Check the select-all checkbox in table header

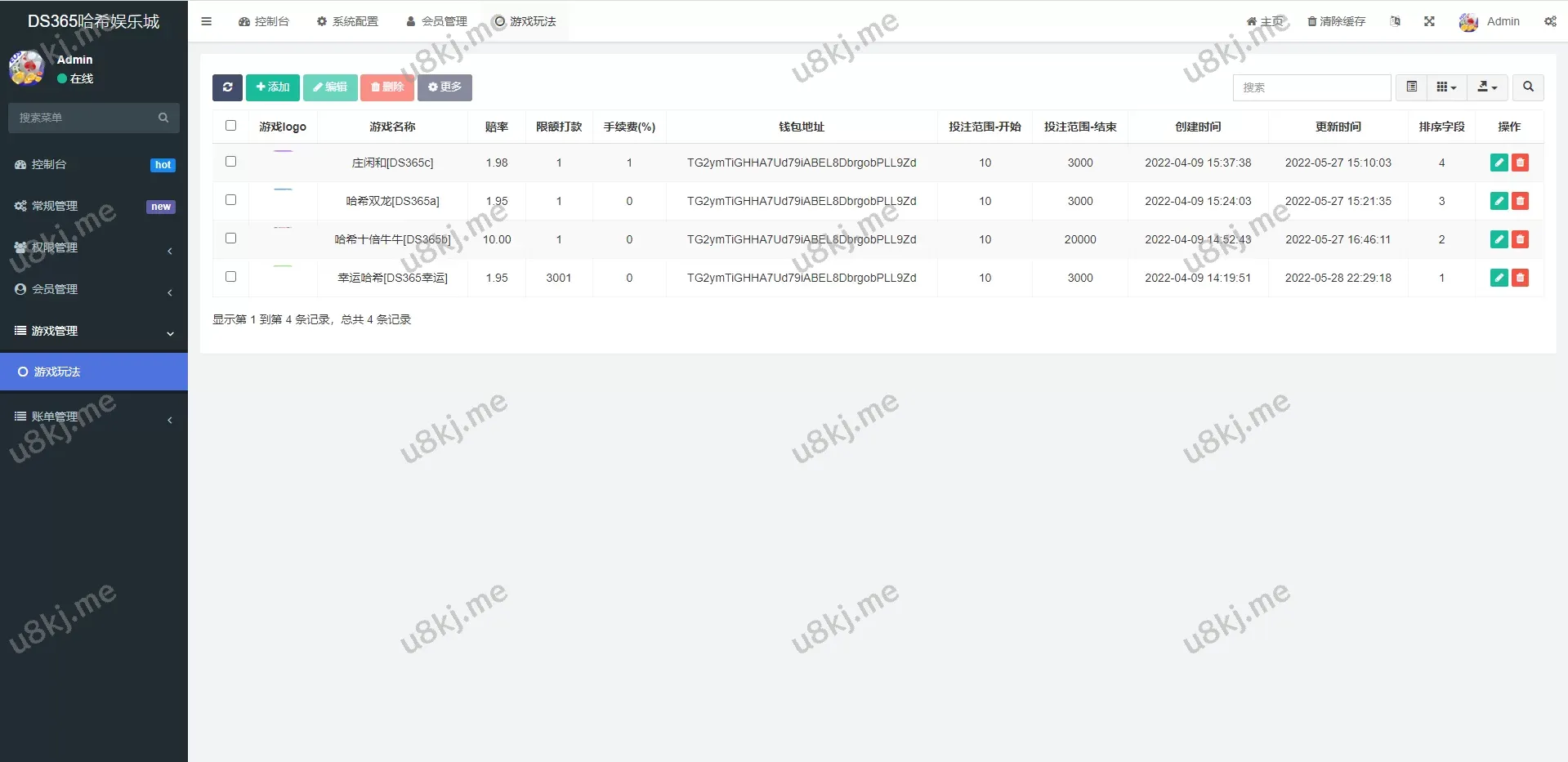click(x=230, y=126)
